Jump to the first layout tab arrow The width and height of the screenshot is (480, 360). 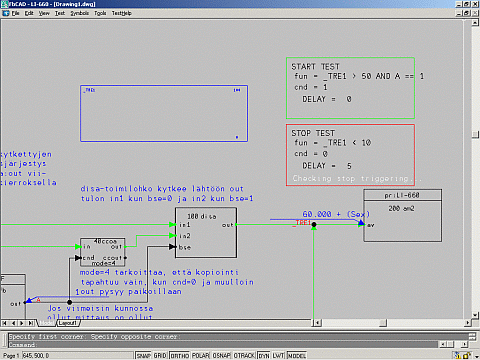click(x=5, y=323)
